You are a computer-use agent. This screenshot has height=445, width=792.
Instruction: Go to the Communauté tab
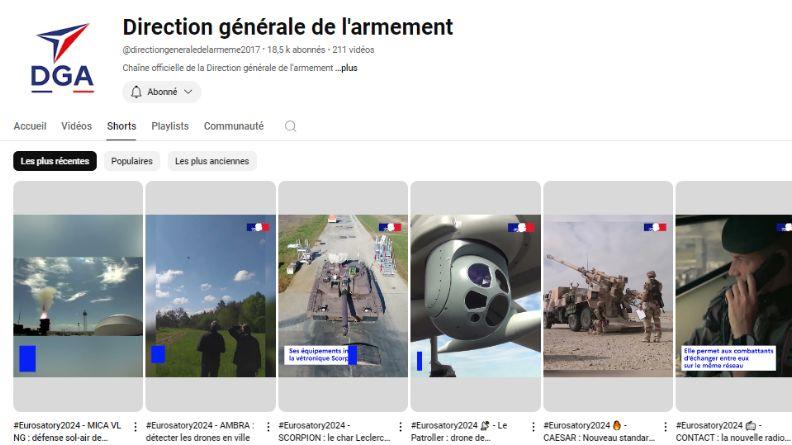(x=234, y=126)
